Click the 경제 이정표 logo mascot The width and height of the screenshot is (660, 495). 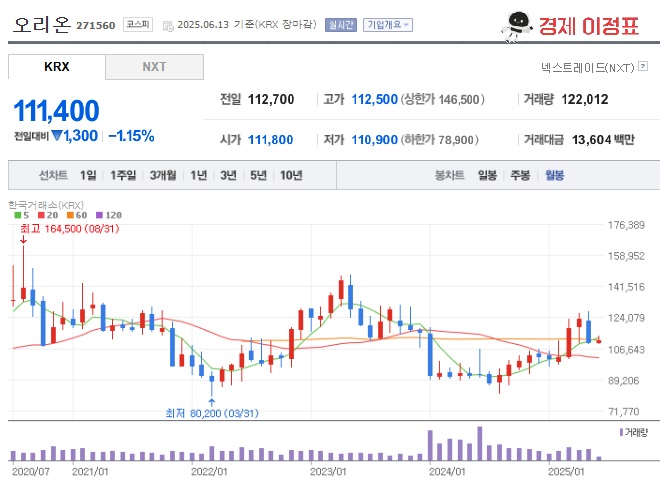tap(516, 27)
